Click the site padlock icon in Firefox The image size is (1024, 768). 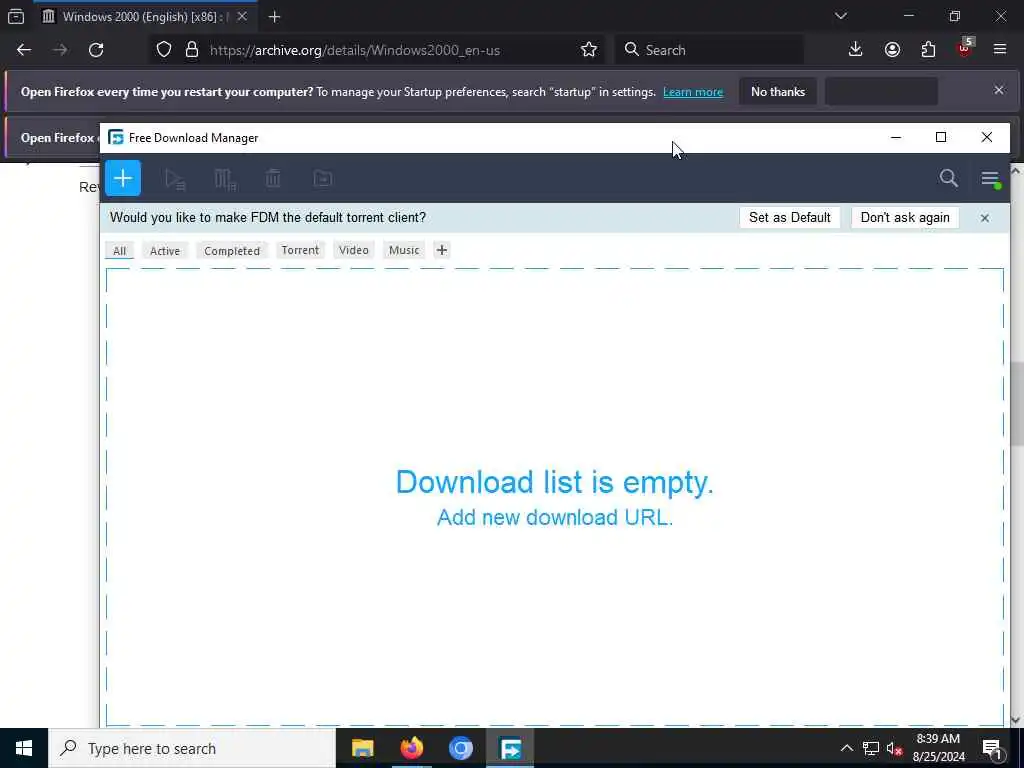pos(192,50)
